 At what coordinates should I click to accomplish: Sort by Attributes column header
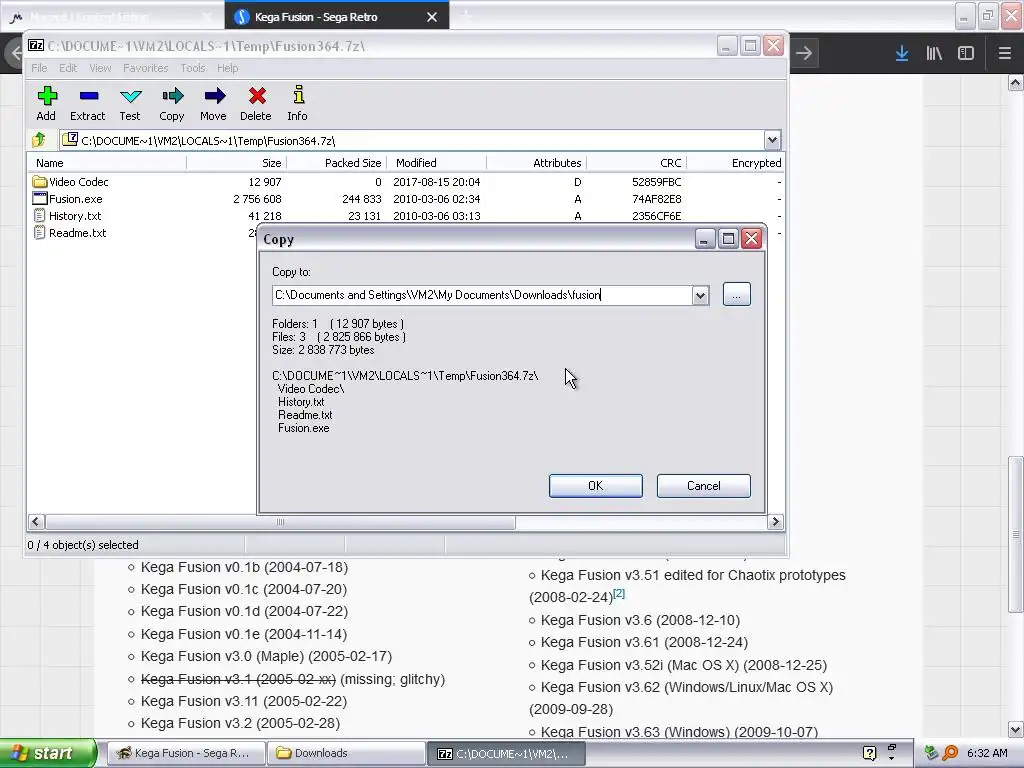537,163
